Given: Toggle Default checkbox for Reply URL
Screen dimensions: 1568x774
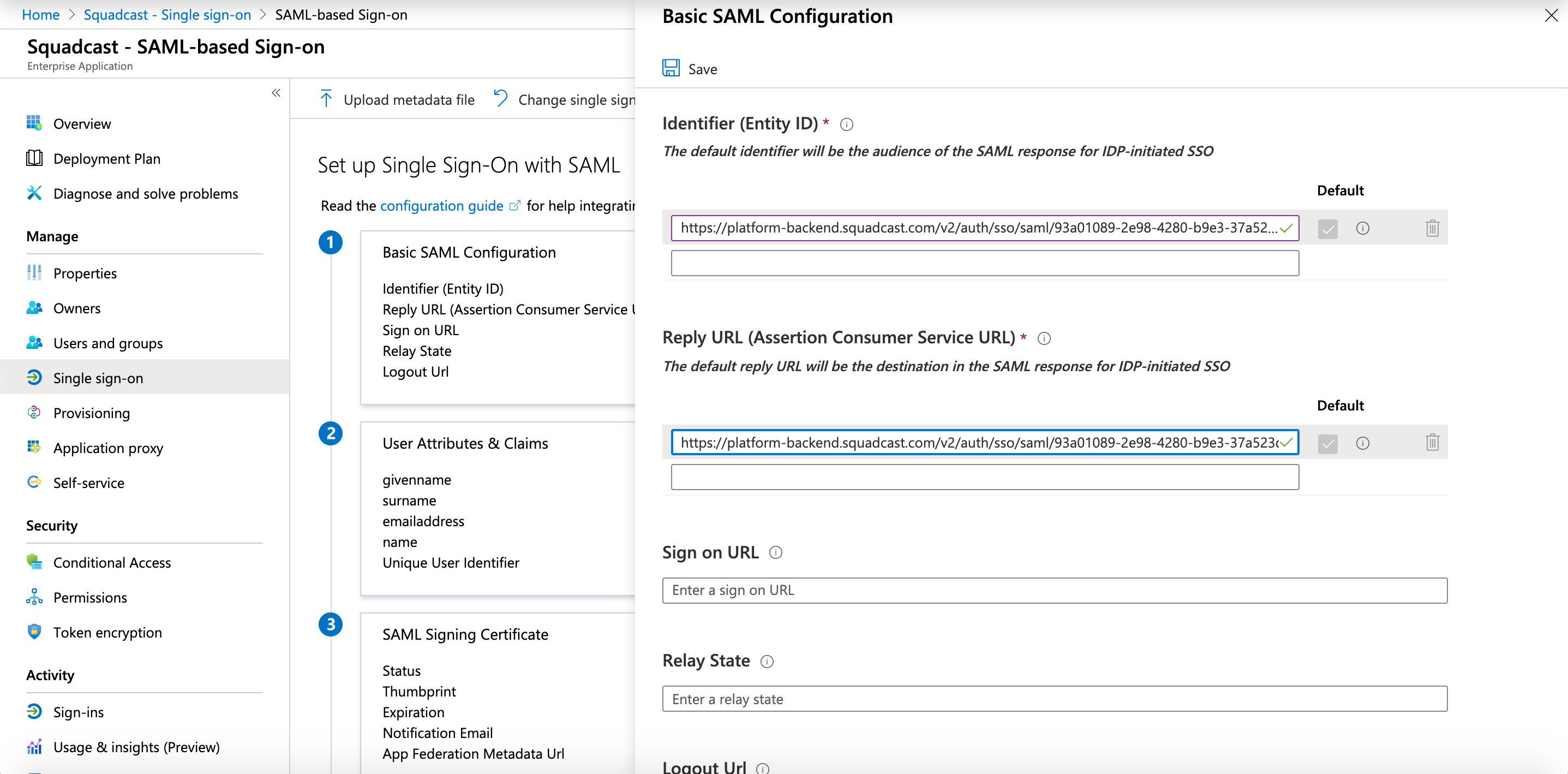Looking at the screenshot, I should 1327,443.
